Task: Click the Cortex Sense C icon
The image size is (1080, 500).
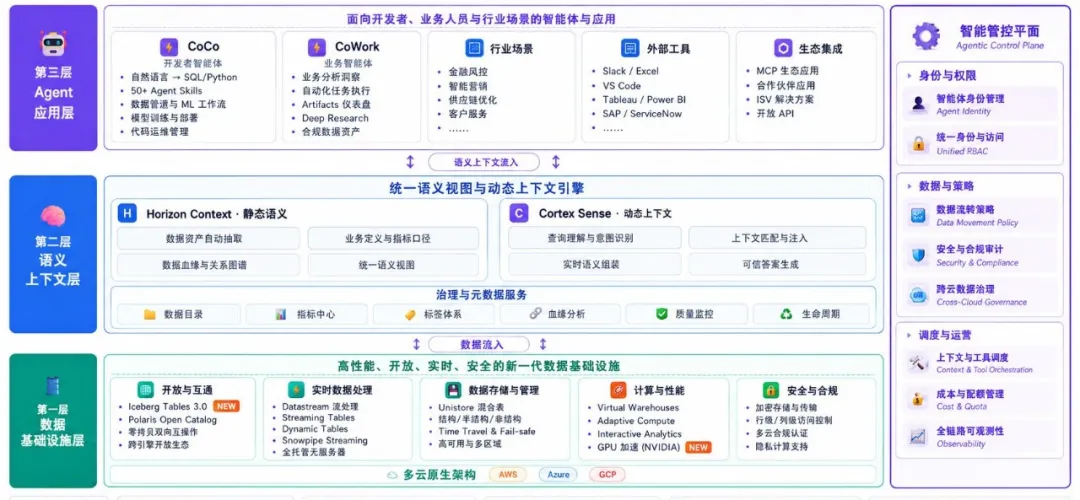Action: 519,213
